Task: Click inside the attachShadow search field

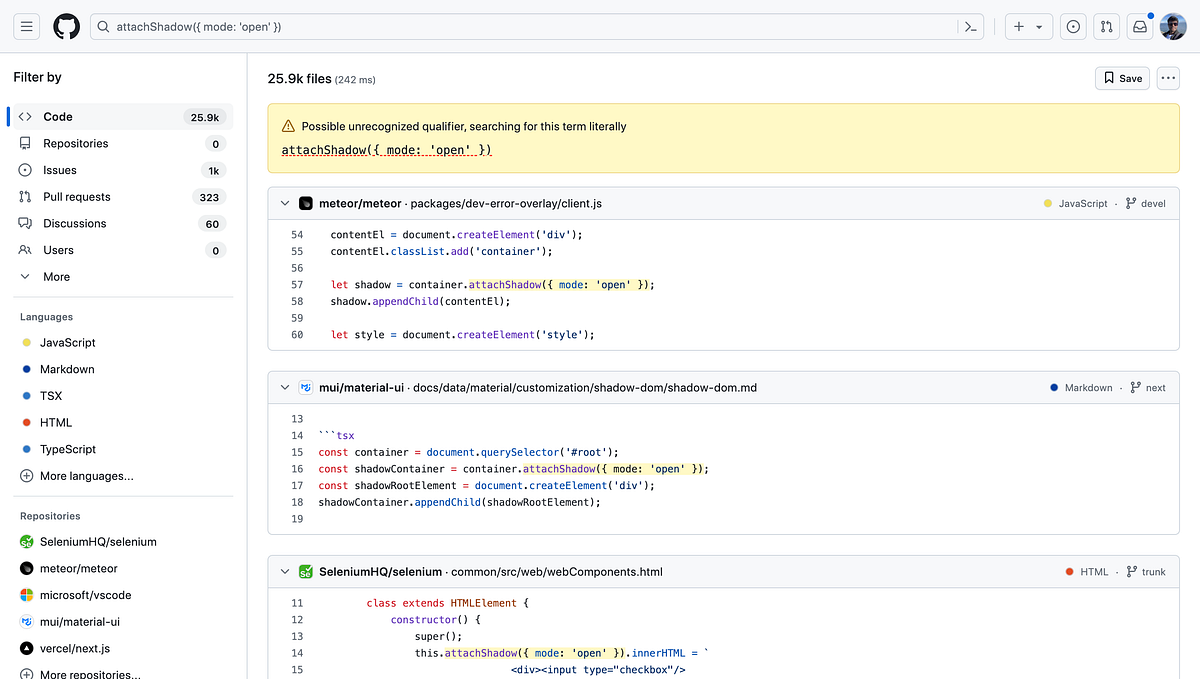Action: [300, 26]
